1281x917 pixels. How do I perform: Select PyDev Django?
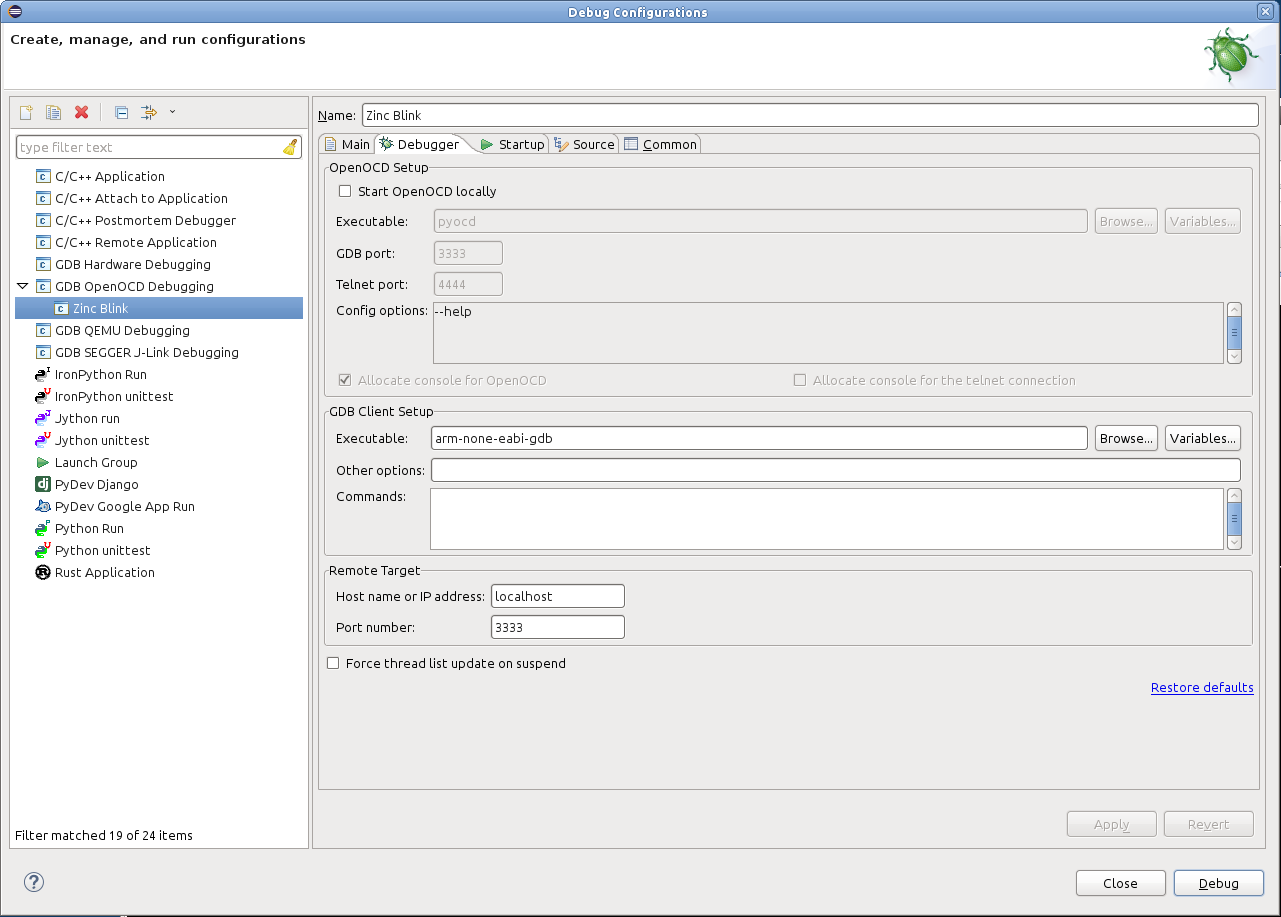click(97, 484)
